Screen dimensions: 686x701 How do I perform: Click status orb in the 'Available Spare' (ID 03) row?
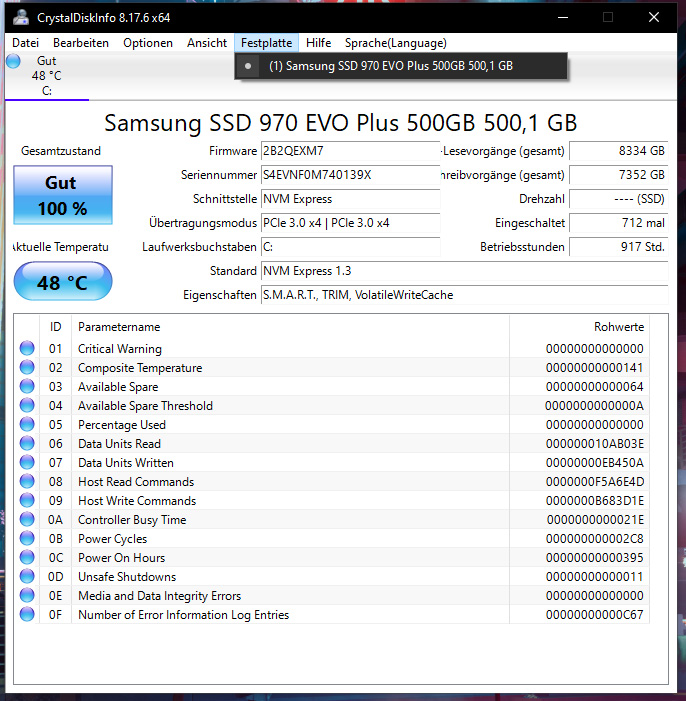[x=27, y=386]
